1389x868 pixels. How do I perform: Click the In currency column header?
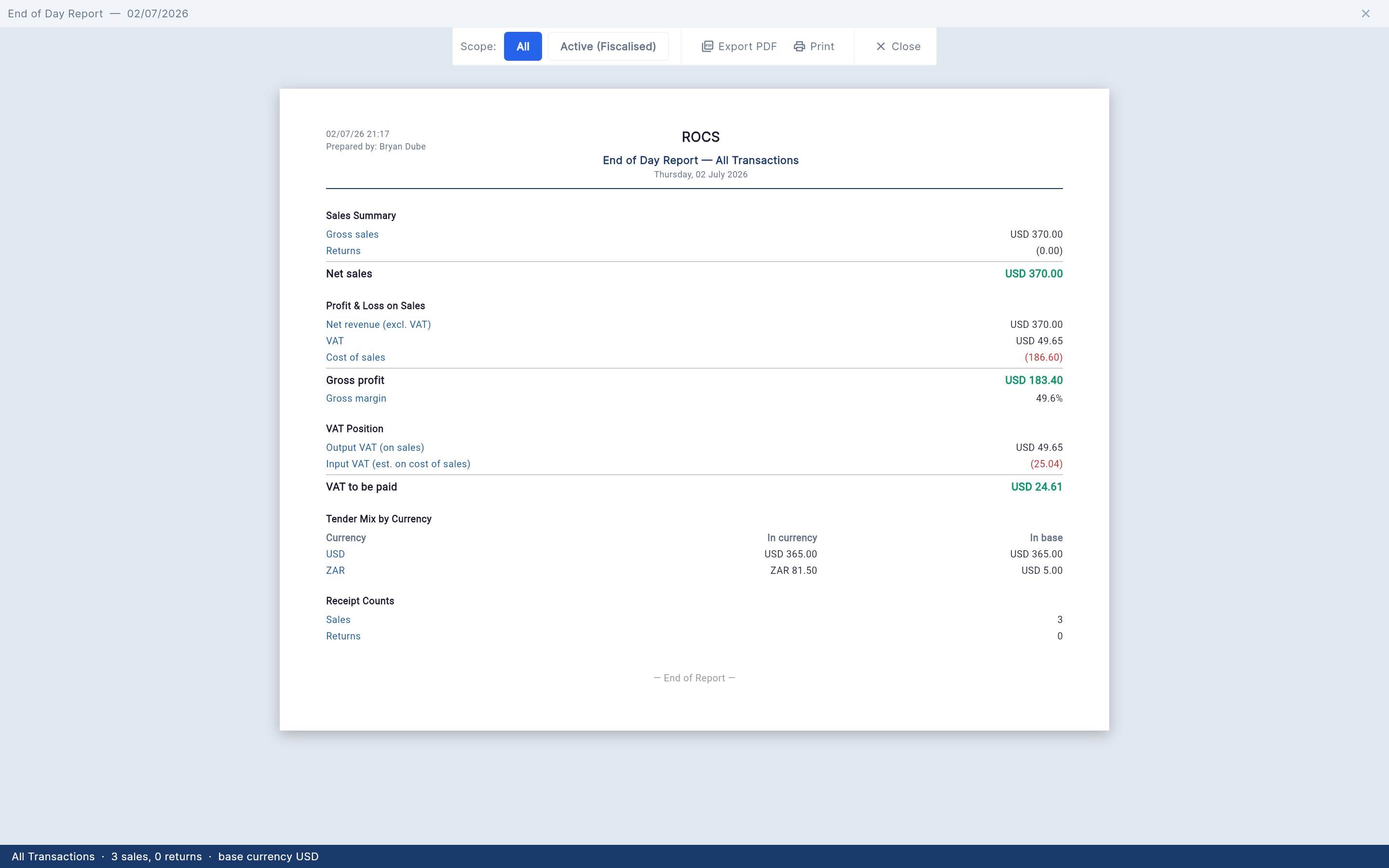pos(792,538)
